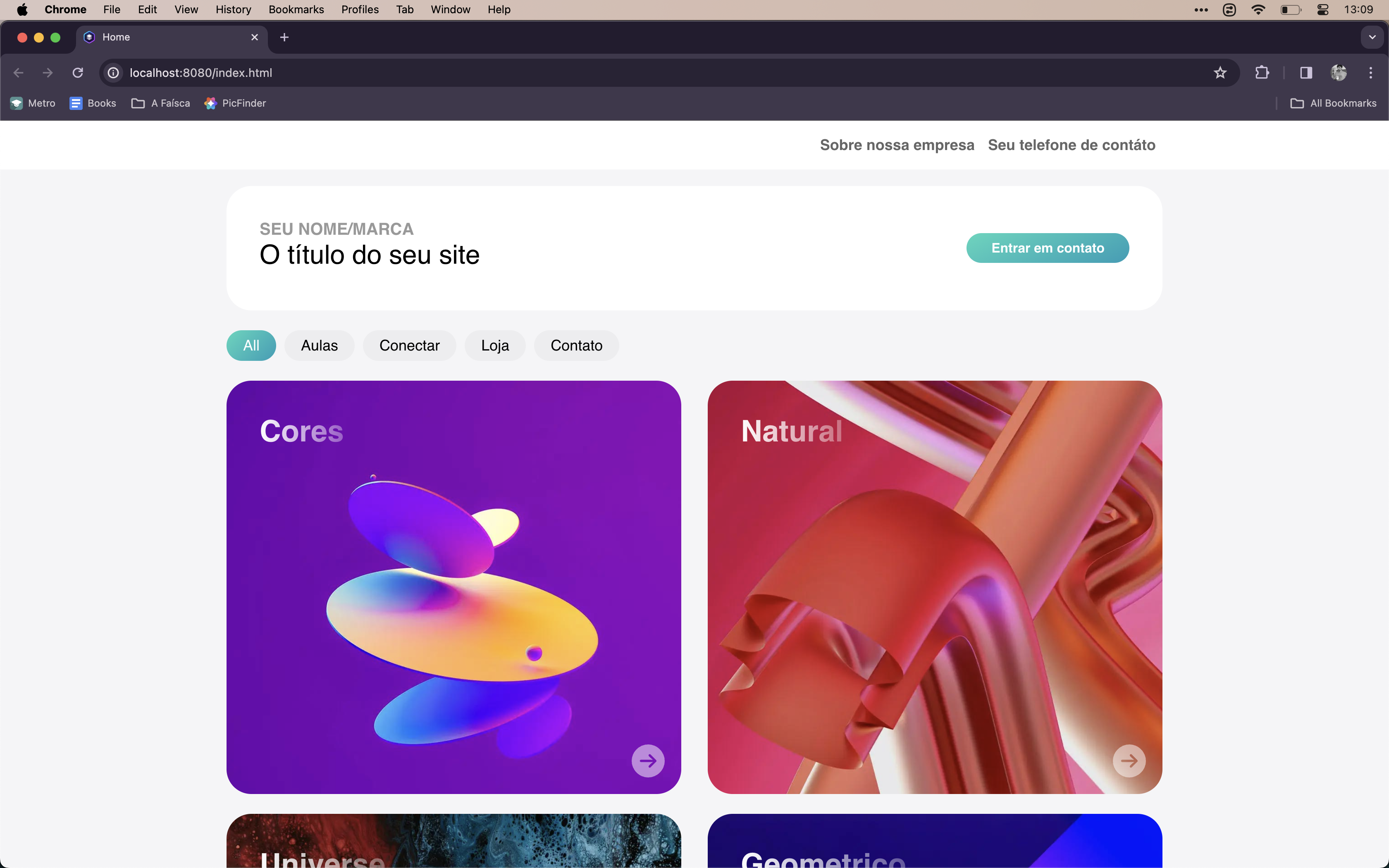
Task: Open the History menu in the menu bar
Action: click(232, 9)
